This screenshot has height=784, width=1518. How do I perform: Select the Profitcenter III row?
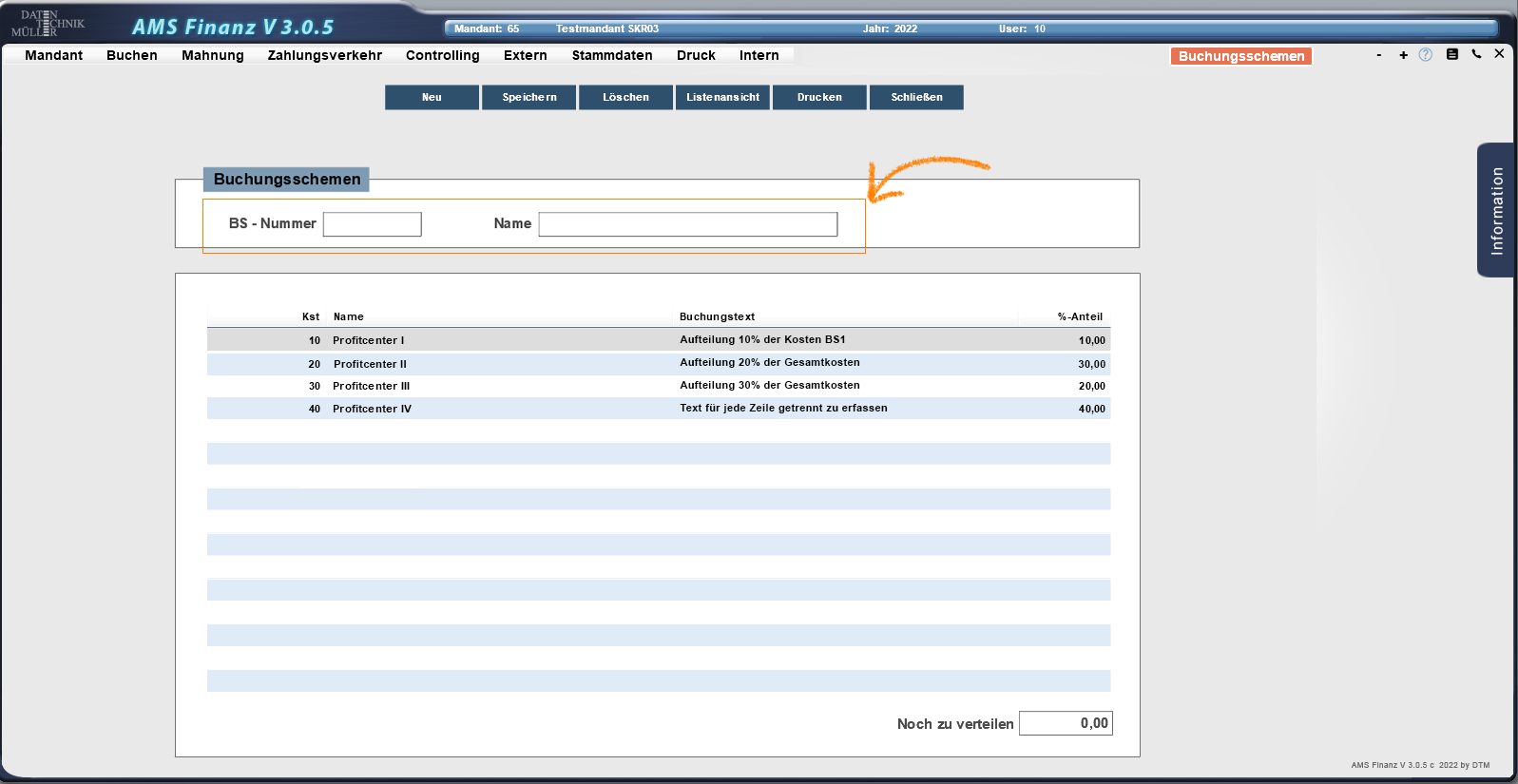(658, 386)
